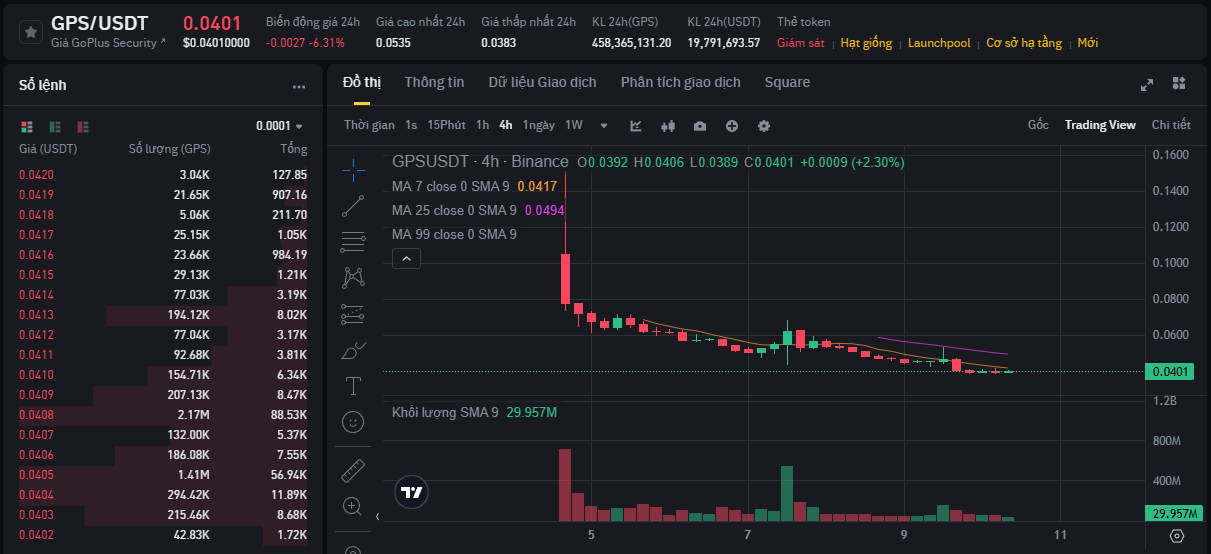Screen dimensions: 1211x554
Task: Open the Thông tin tab
Action: point(434,82)
